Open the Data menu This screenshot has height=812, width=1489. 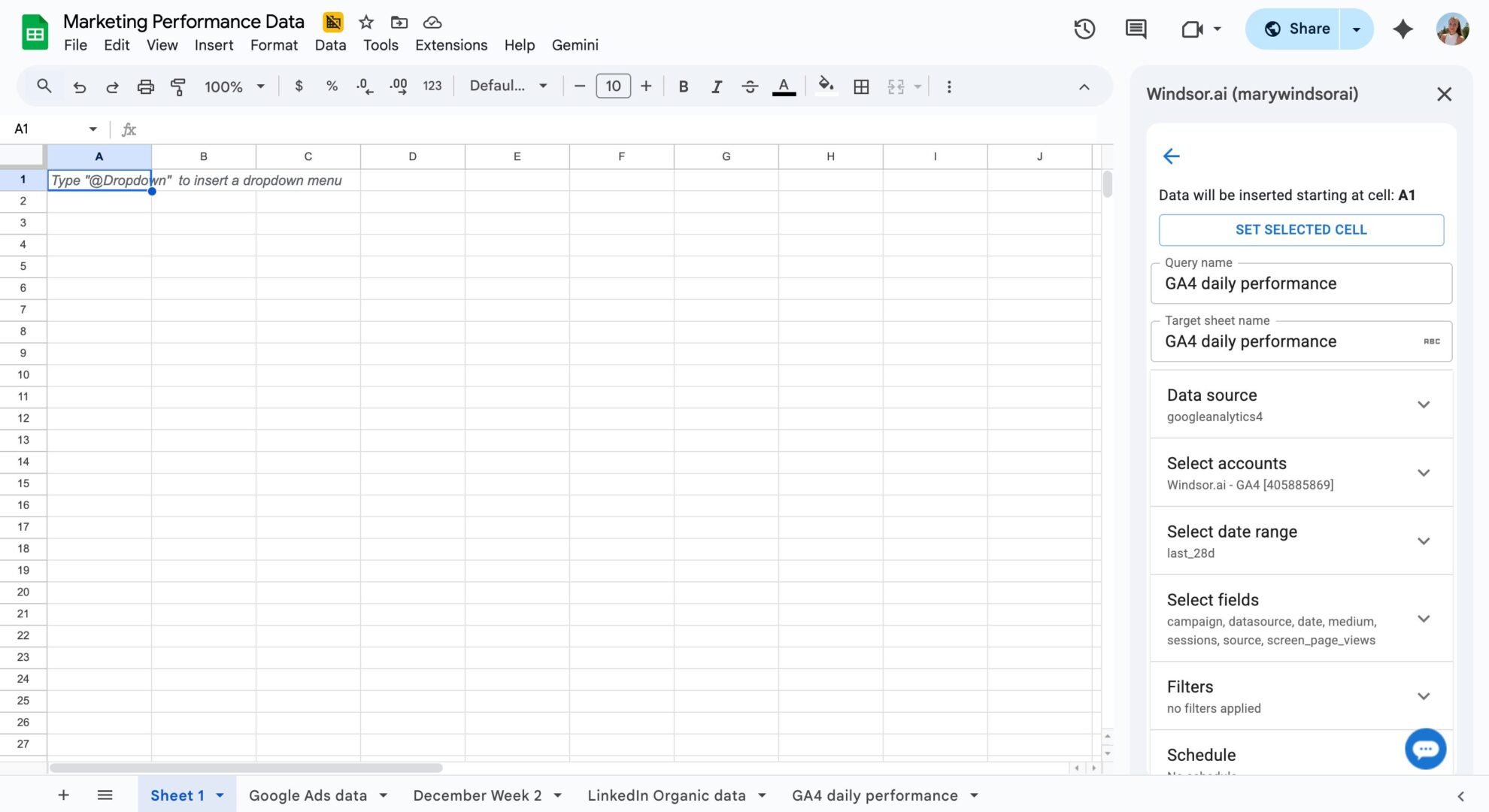[330, 45]
